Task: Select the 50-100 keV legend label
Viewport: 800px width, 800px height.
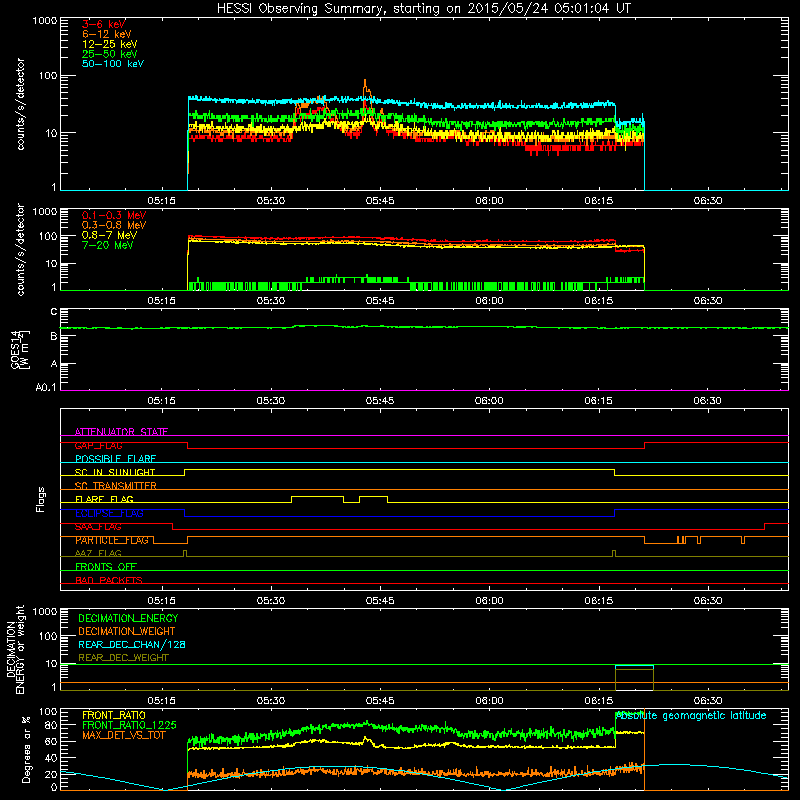Action: pos(113,64)
